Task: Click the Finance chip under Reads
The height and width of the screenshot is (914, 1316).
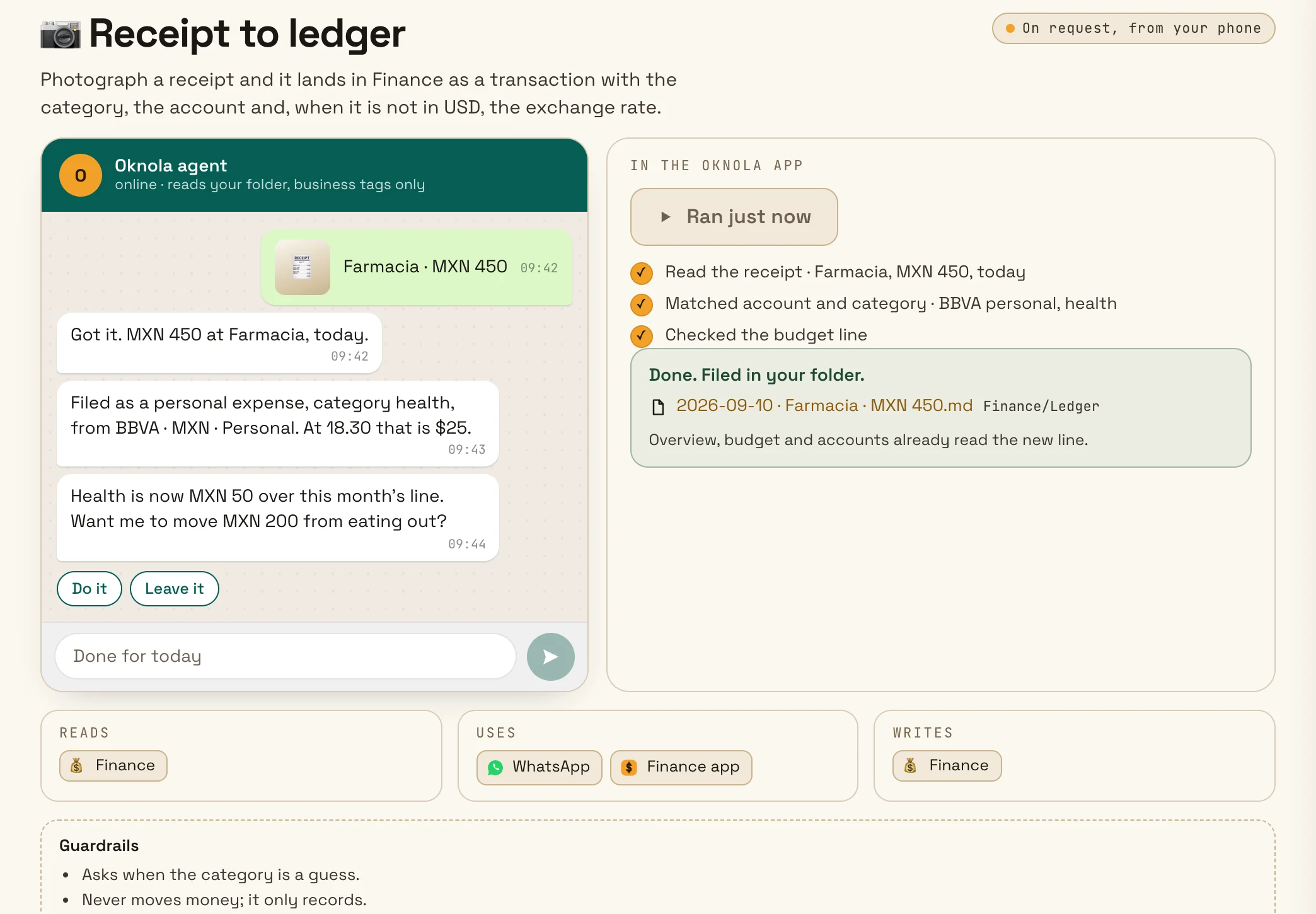Action: [113, 765]
